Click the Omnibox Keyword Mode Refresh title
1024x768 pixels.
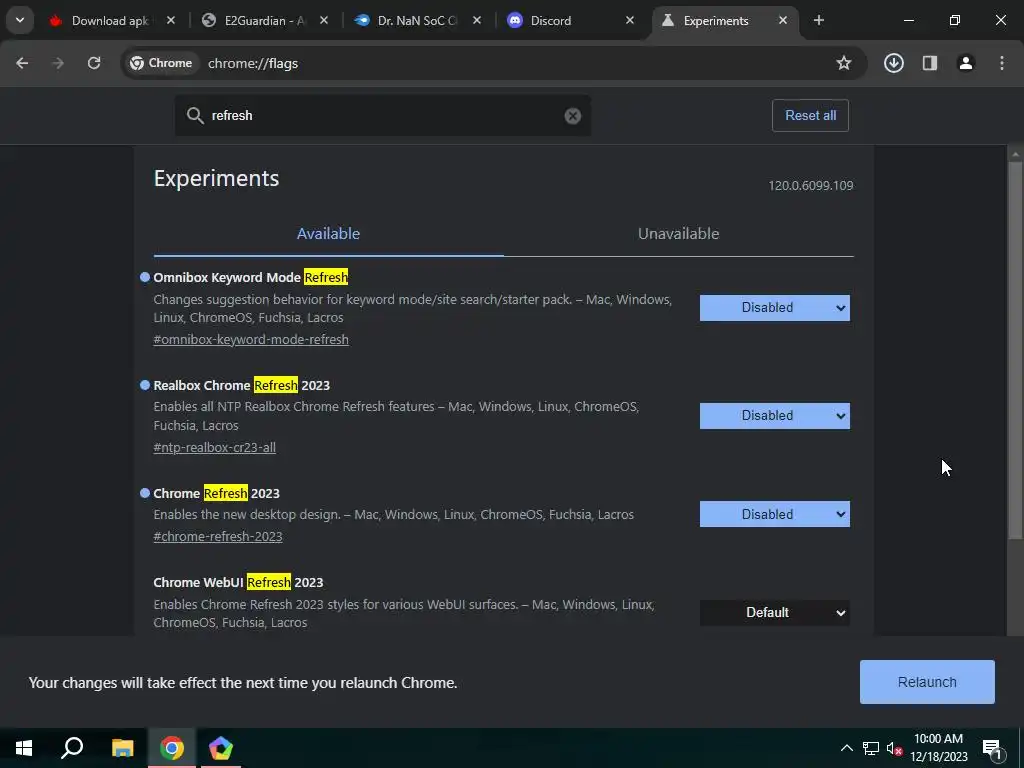point(251,278)
